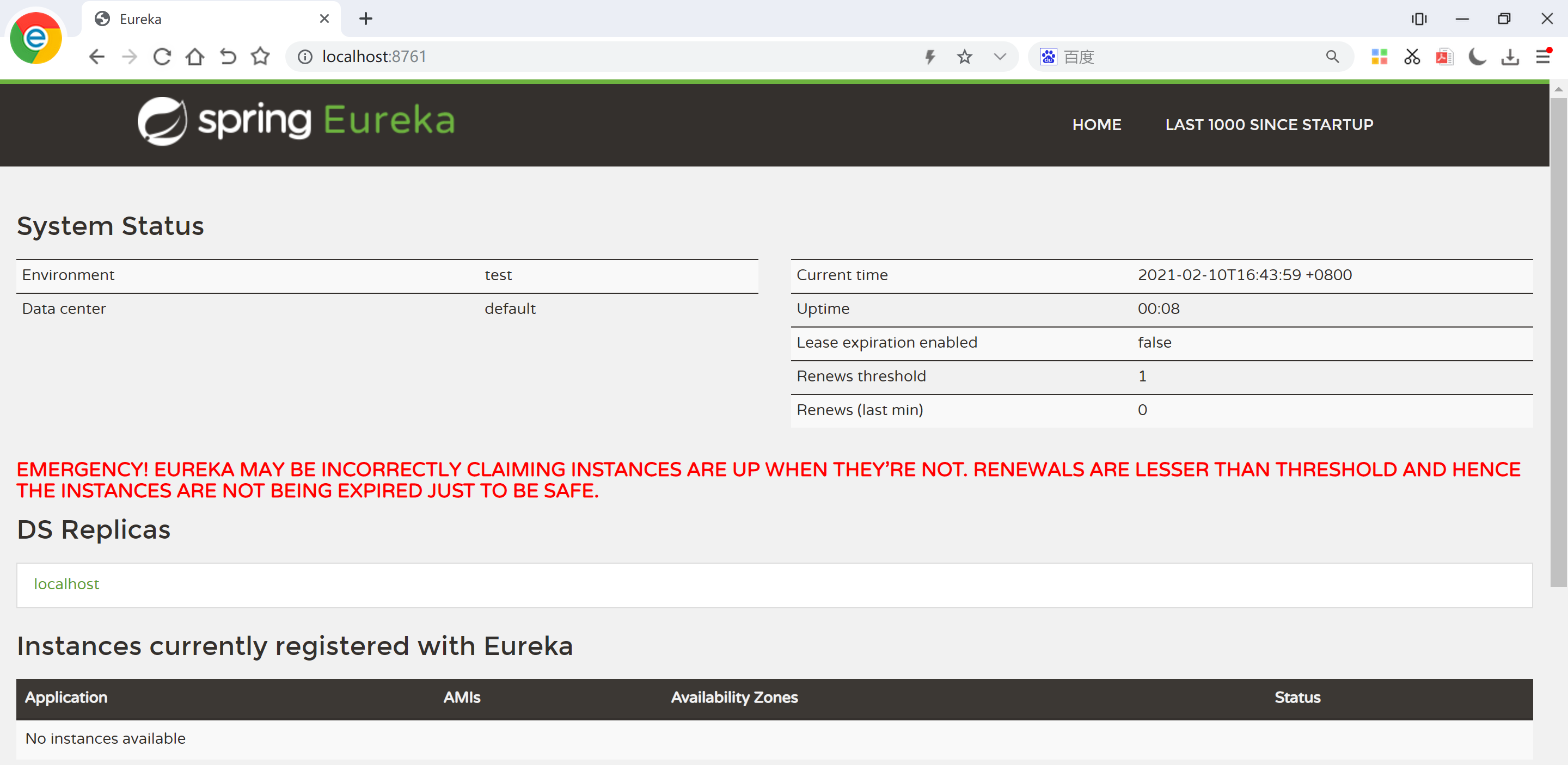The image size is (1568, 765).
Task: Click the Lease expiration enabled 'false' value
Action: [x=1154, y=342]
